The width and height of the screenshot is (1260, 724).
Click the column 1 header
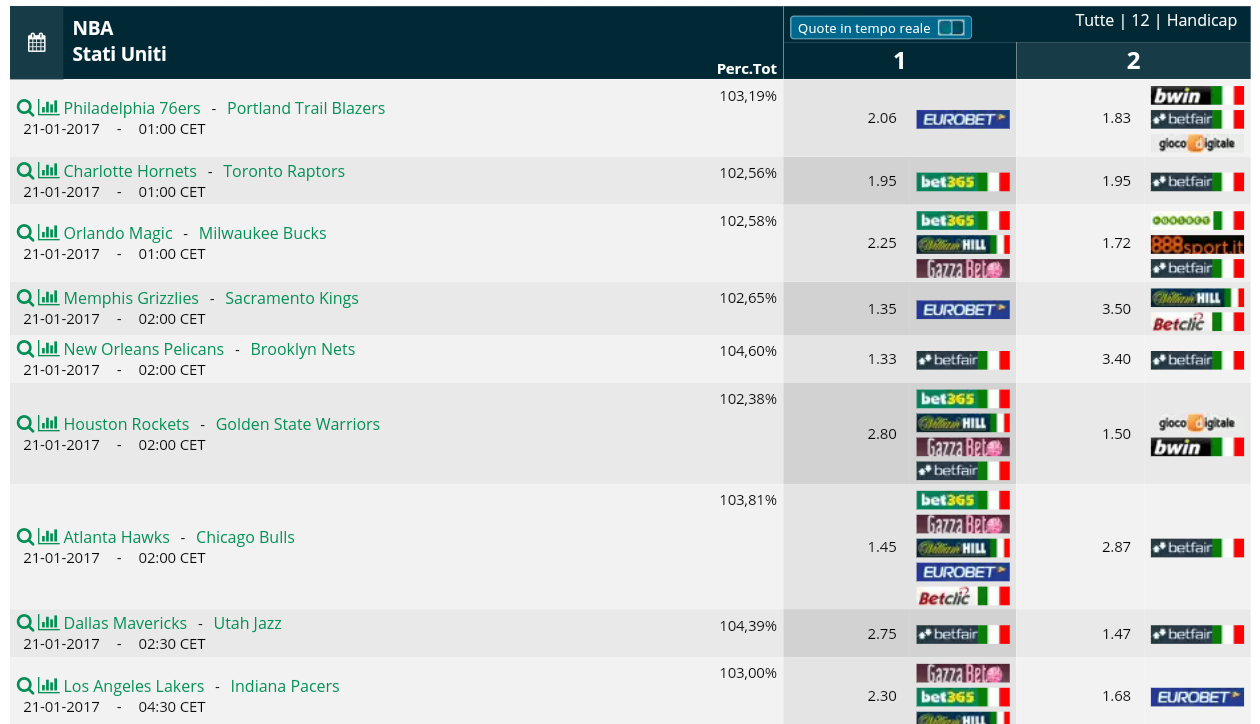899,61
